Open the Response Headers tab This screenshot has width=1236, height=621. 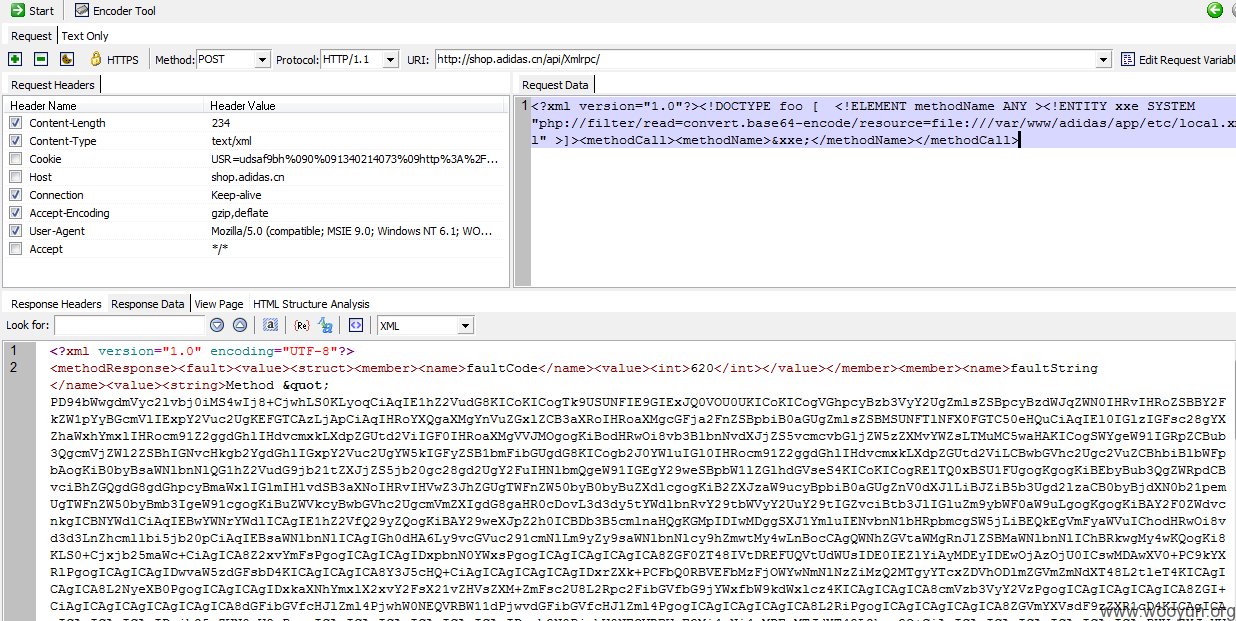[56, 304]
